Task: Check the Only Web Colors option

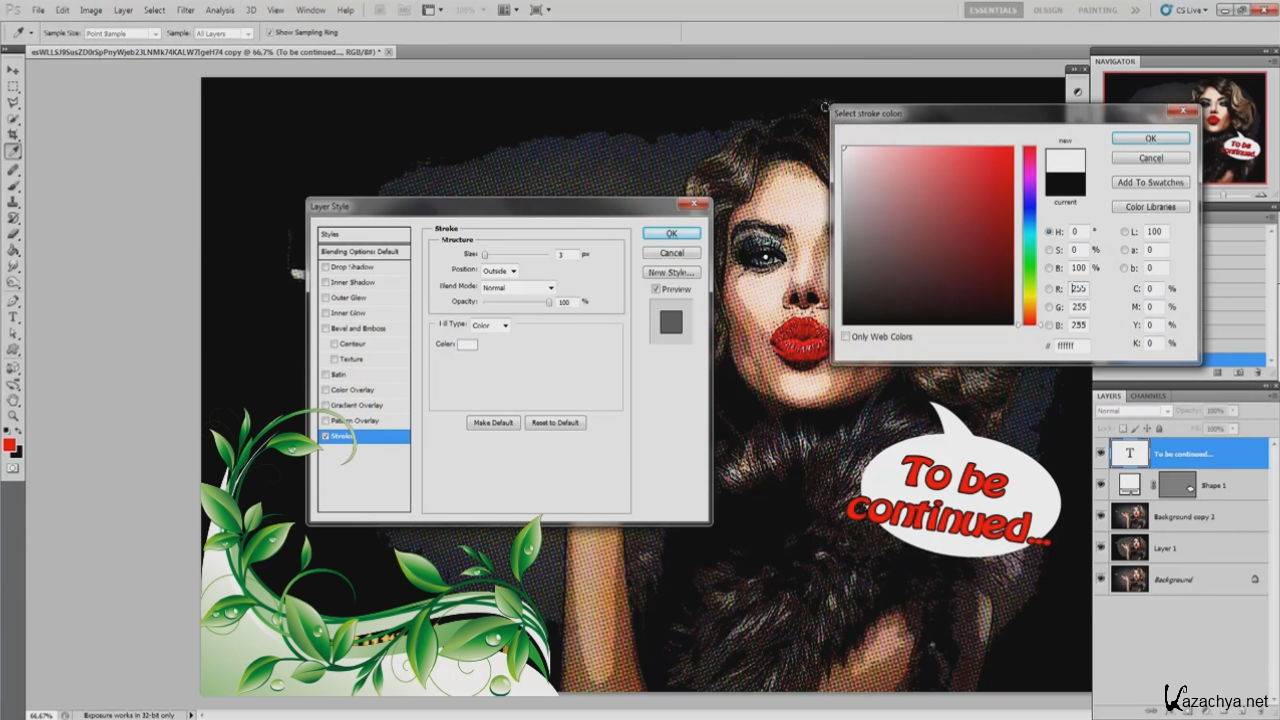Action: click(846, 337)
